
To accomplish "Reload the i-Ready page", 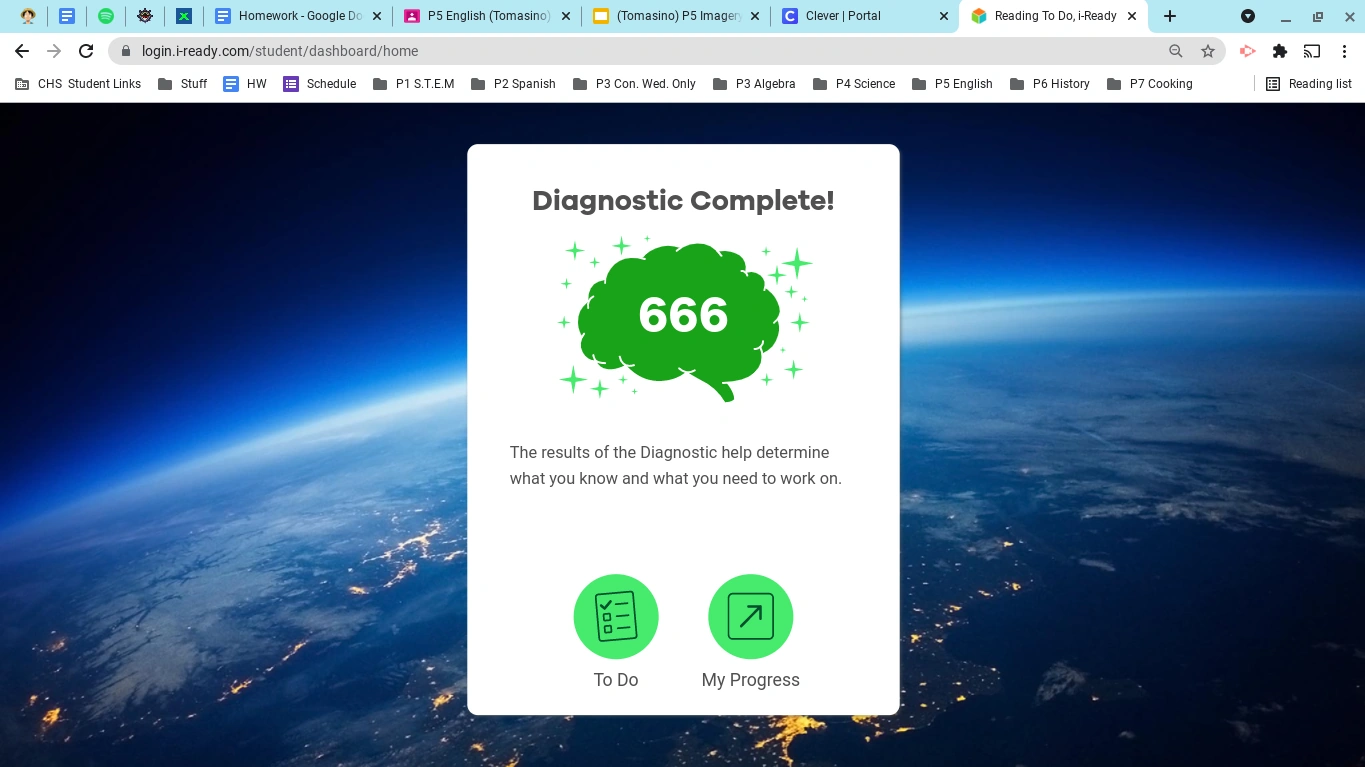I will point(86,51).
